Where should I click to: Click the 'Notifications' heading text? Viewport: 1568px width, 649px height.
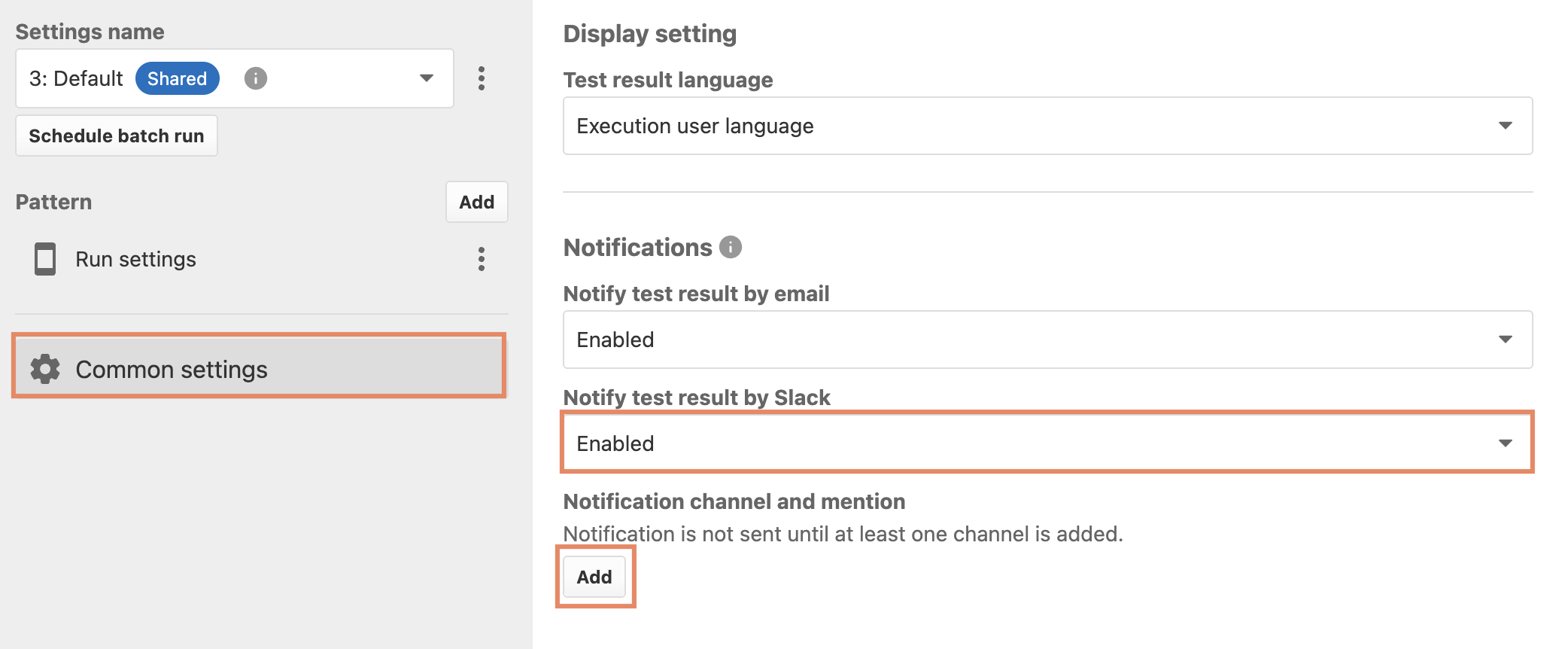[638, 247]
